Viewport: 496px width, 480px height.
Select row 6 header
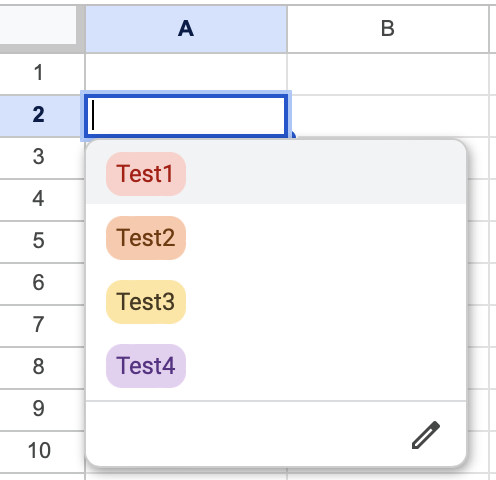[x=39, y=284]
